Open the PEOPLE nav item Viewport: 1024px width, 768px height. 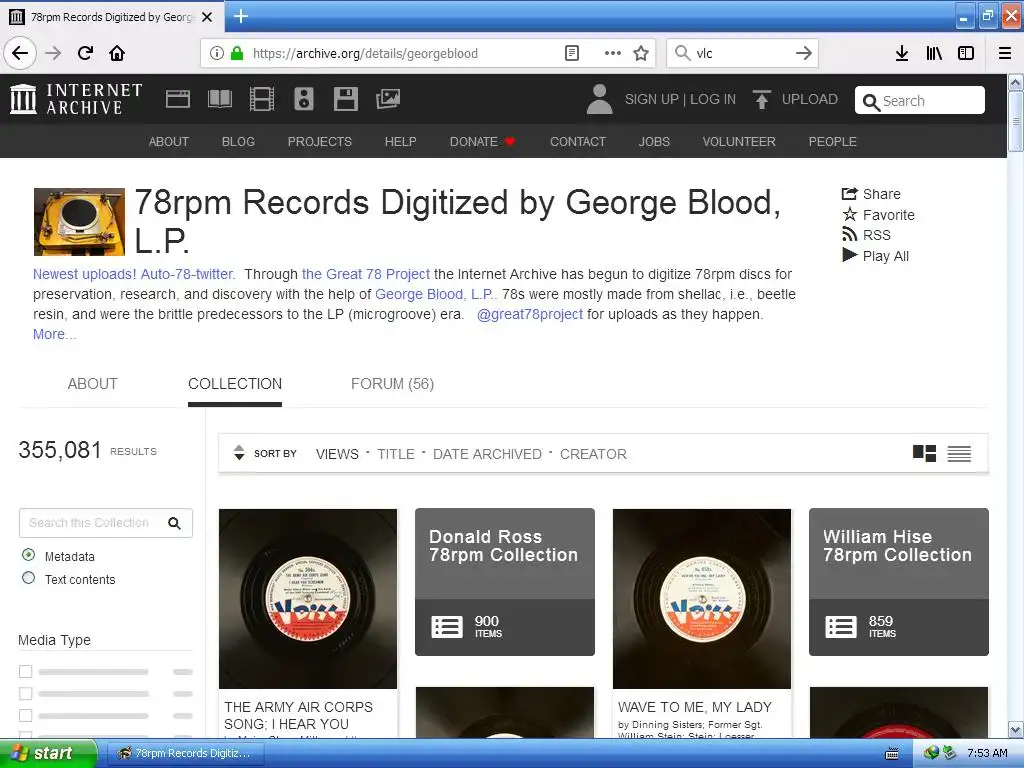(833, 142)
